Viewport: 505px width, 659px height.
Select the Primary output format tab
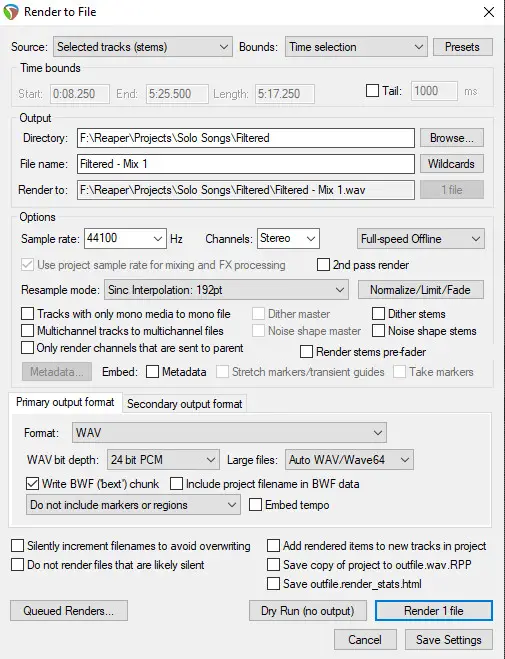(65, 402)
